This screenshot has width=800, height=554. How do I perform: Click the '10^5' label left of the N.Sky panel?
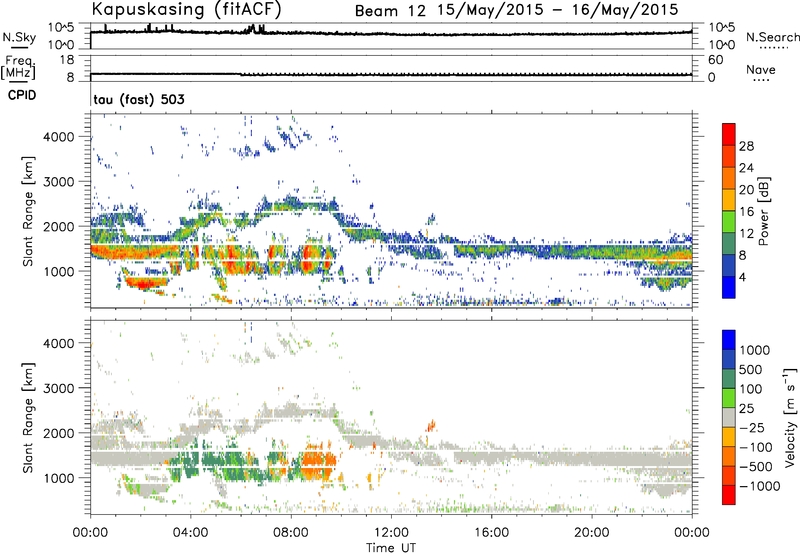61,28
